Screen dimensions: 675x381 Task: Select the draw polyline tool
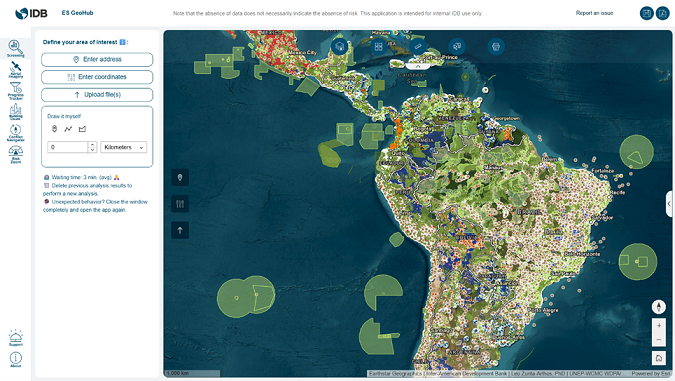68,129
